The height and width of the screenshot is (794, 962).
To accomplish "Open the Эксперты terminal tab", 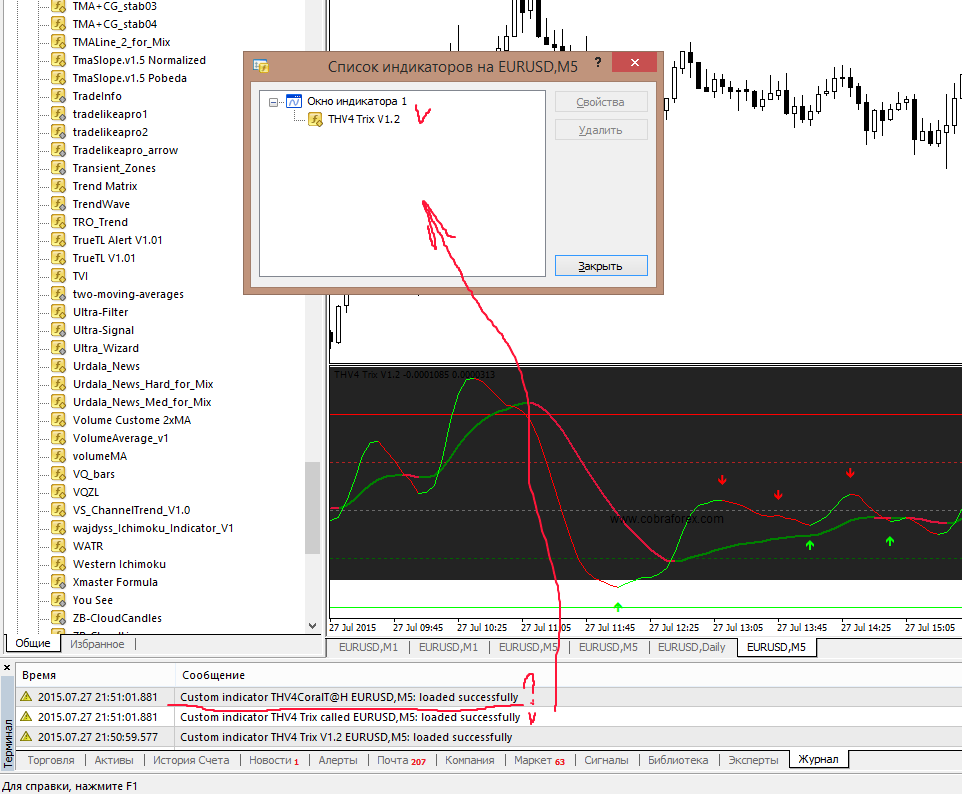I will [x=753, y=760].
